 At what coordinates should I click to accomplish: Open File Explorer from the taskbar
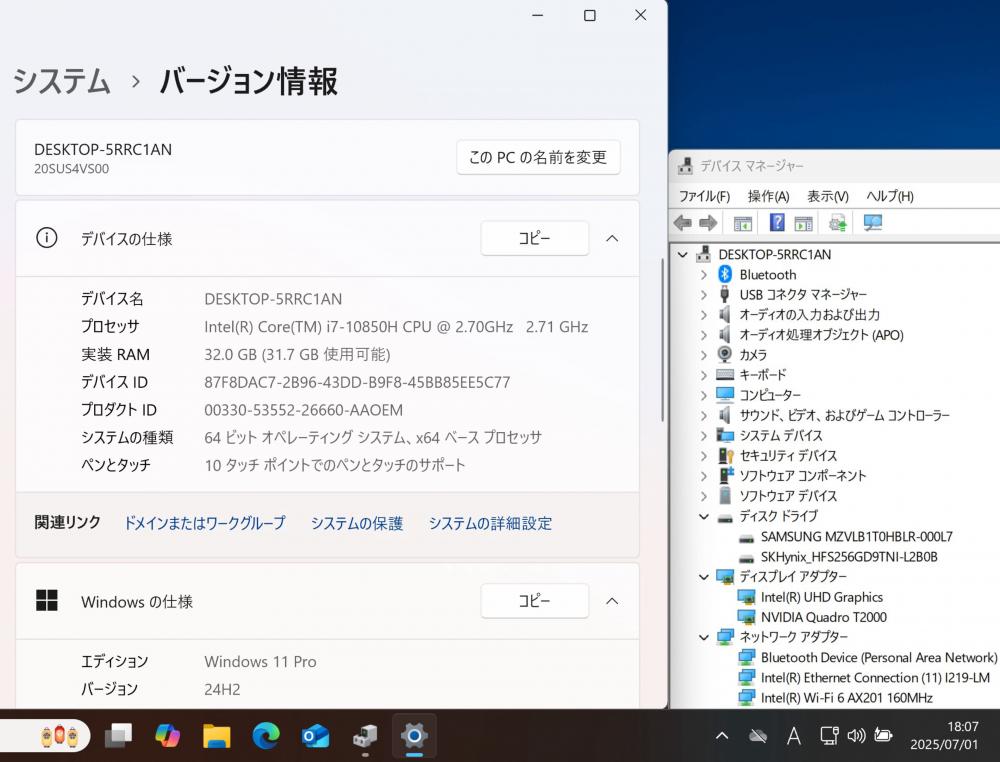217,736
